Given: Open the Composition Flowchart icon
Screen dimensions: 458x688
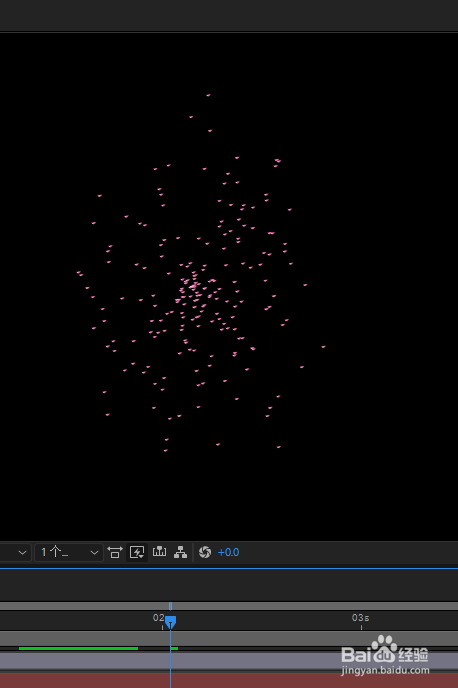Looking at the screenshot, I should (180, 552).
